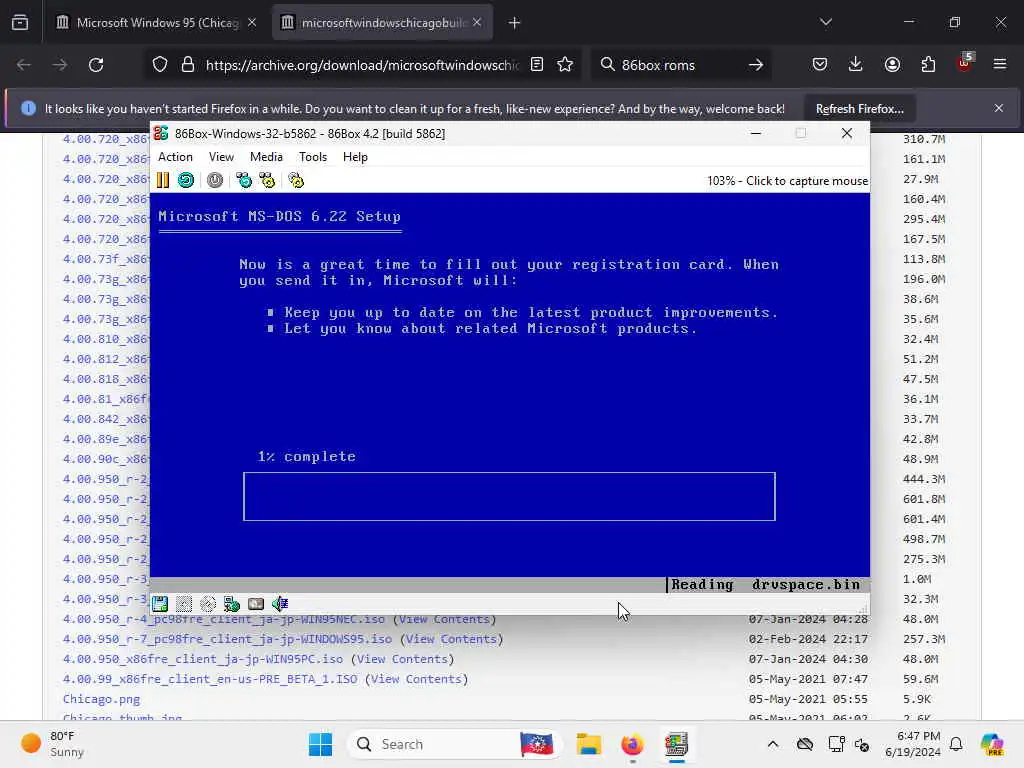Screen dimensions: 1024x768
Task: Click the network status icon in 86Box
Action: 232,604
